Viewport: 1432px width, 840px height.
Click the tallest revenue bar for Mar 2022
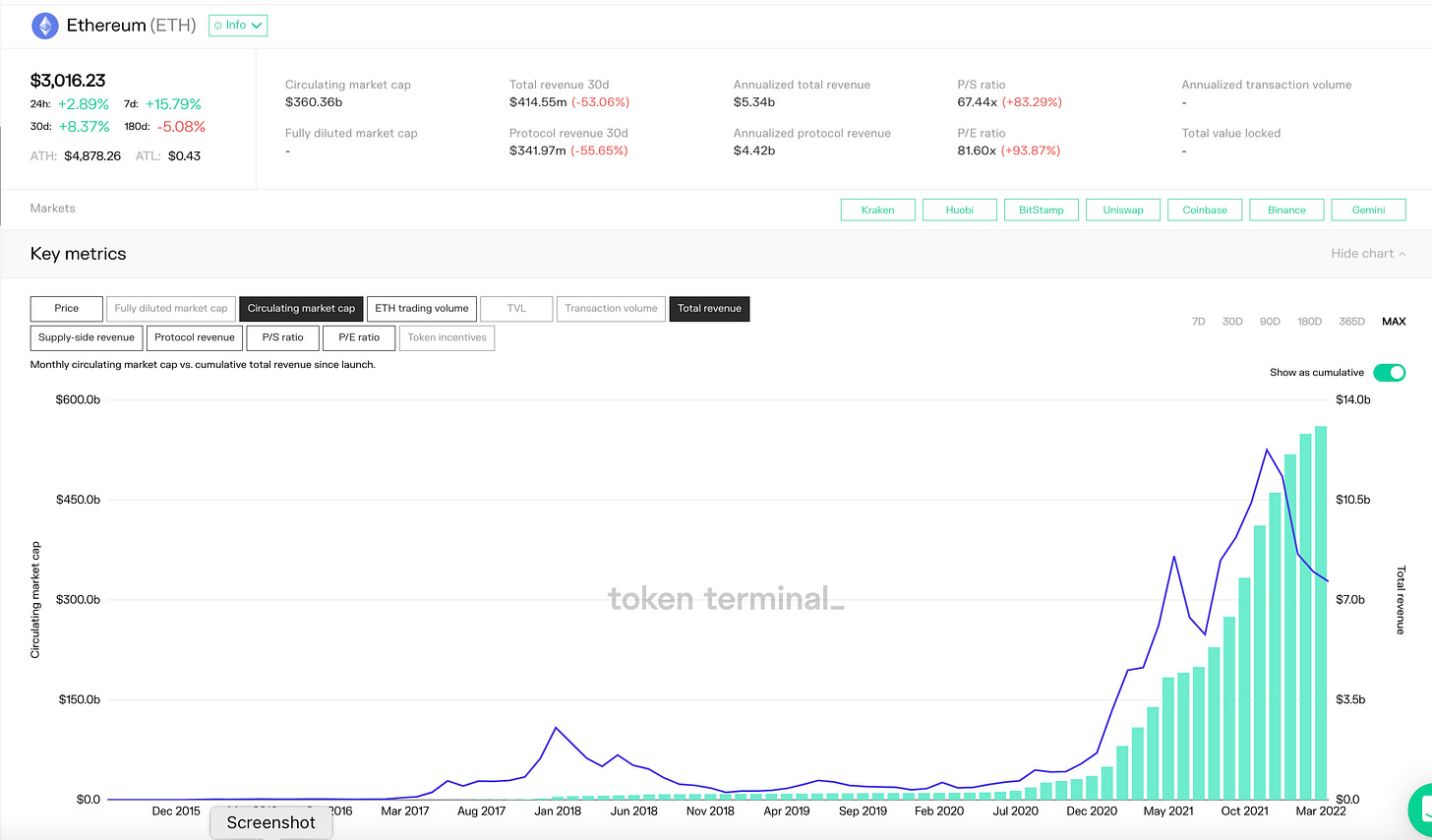click(1321, 610)
